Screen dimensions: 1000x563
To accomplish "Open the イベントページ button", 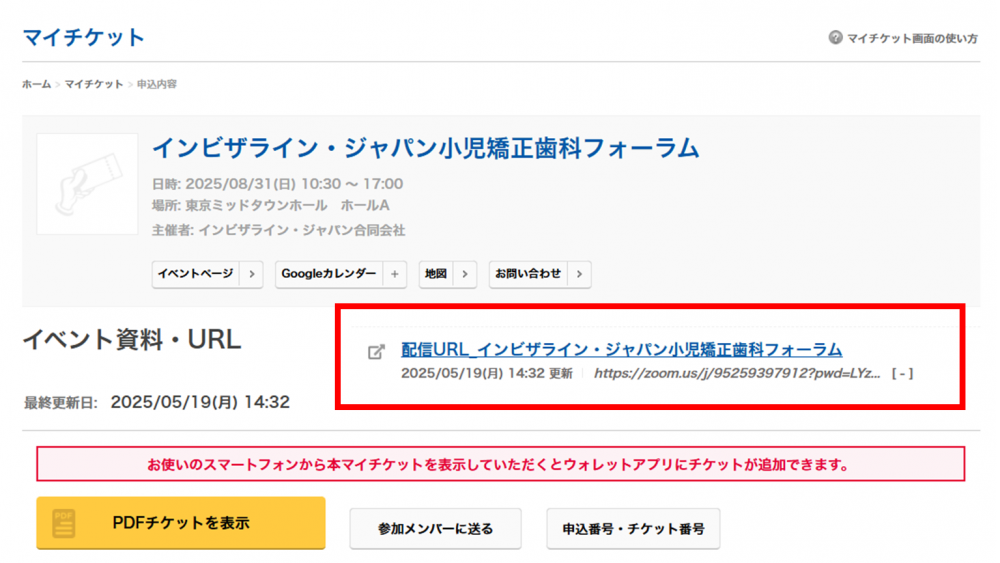I will pos(195,274).
